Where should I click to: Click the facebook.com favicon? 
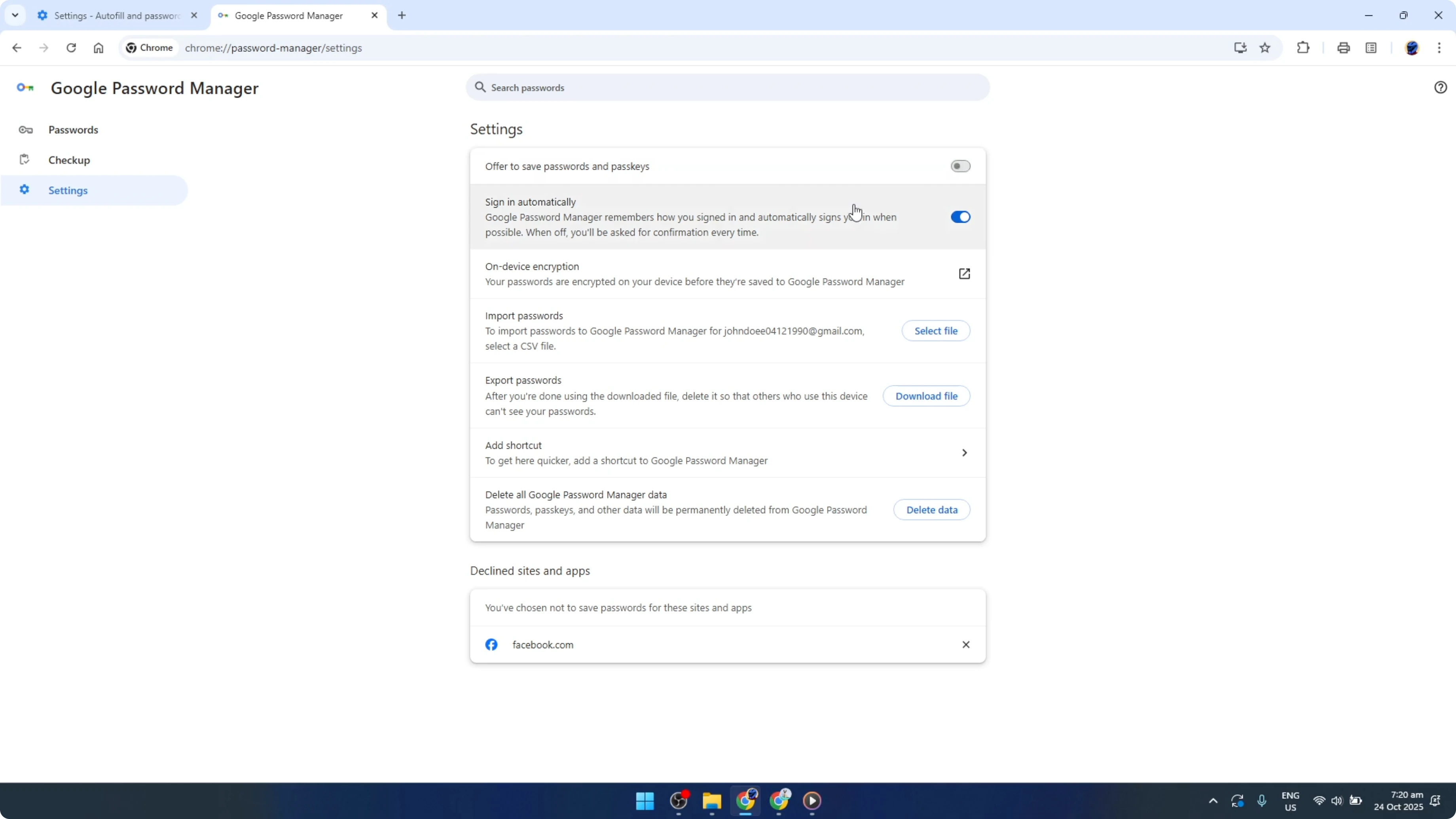tap(491, 645)
